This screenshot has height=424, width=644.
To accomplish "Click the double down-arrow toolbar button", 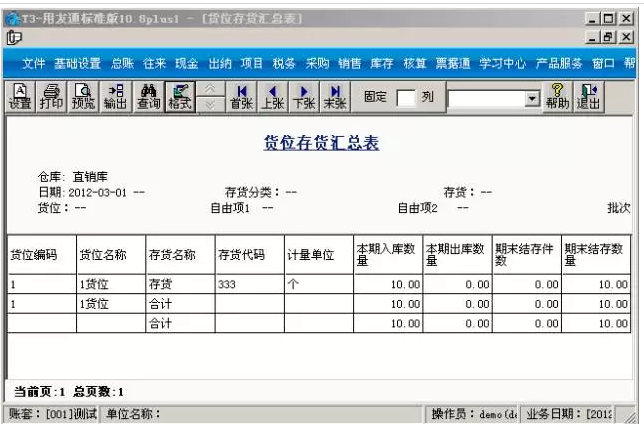I will (x=211, y=105).
